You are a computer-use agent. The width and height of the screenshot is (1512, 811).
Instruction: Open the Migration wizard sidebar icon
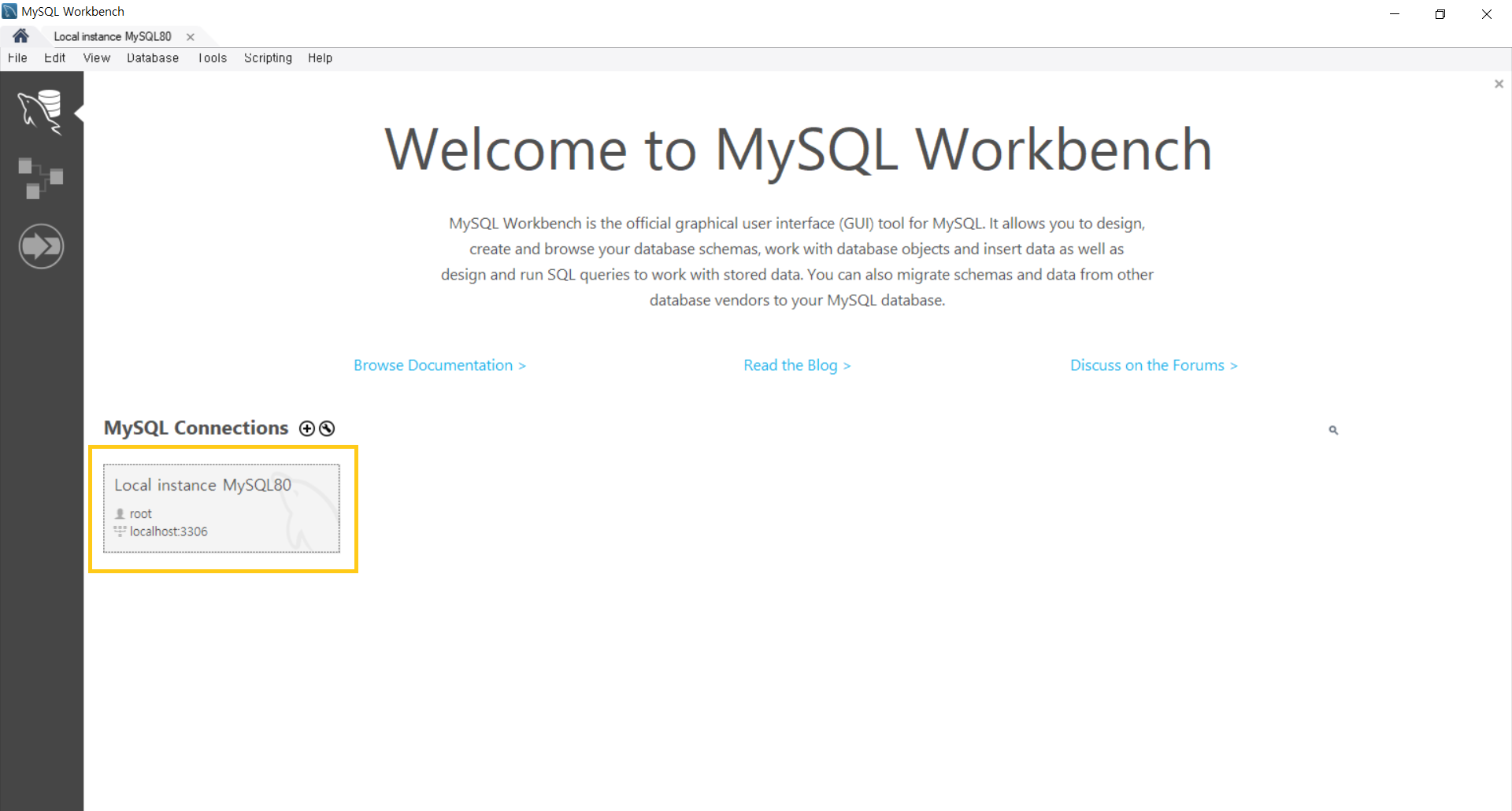coord(41,246)
